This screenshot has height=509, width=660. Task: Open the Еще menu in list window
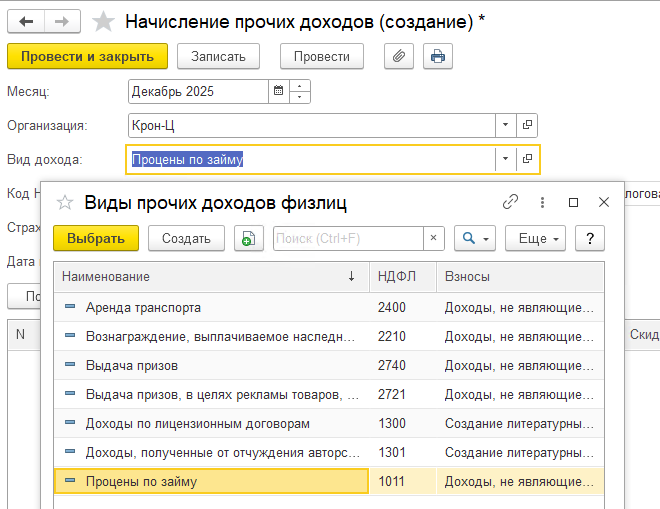[x=536, y=238]
